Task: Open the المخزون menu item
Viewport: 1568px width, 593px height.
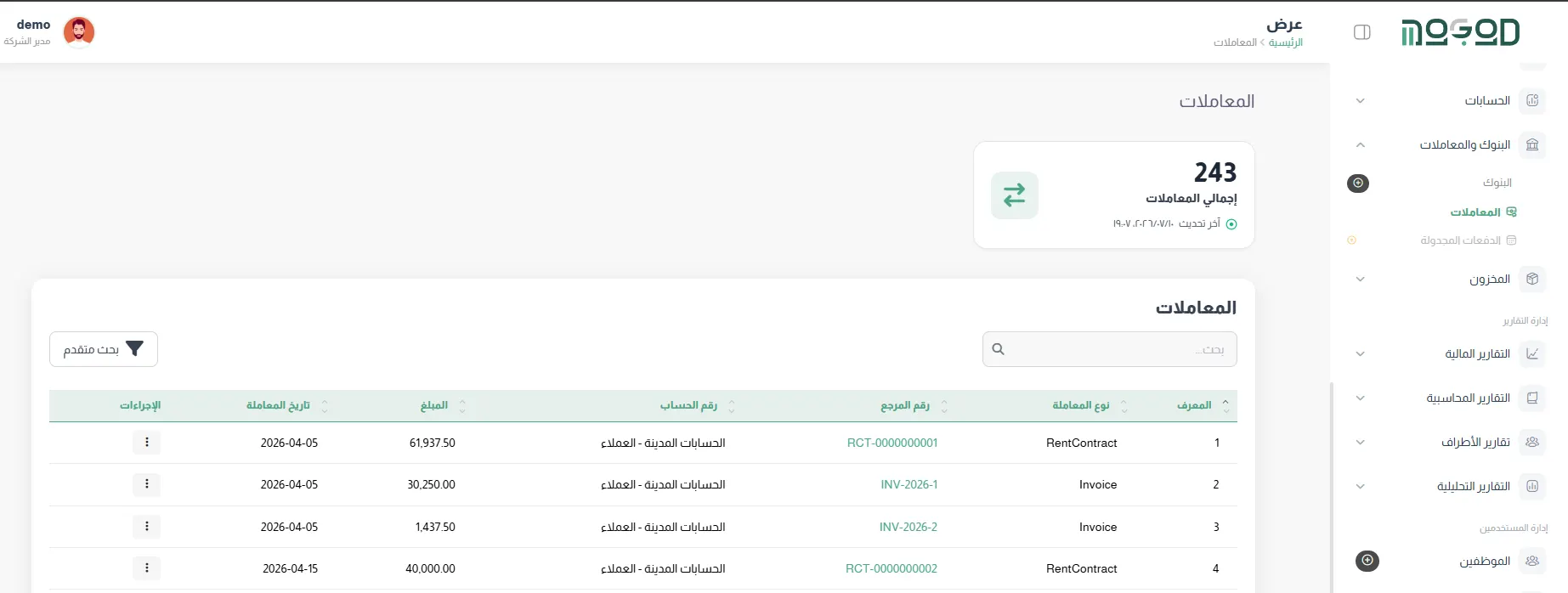Action: (x=1490, y=280)
